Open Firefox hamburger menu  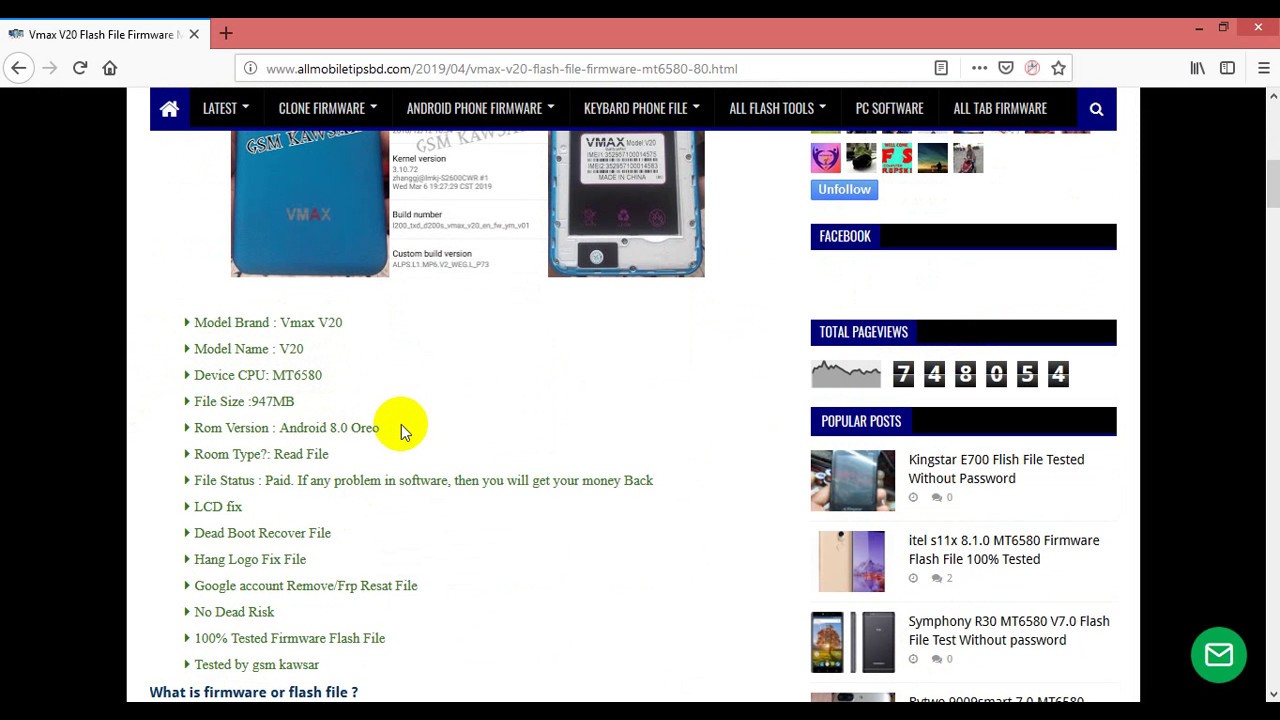tap(1264, 68)
